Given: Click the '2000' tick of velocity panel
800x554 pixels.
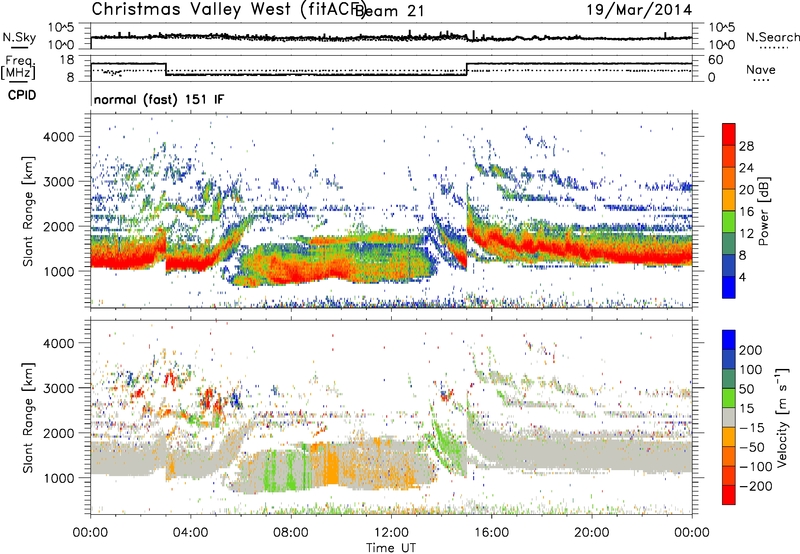Looking at the screenshot, I should tap(59, 433).
